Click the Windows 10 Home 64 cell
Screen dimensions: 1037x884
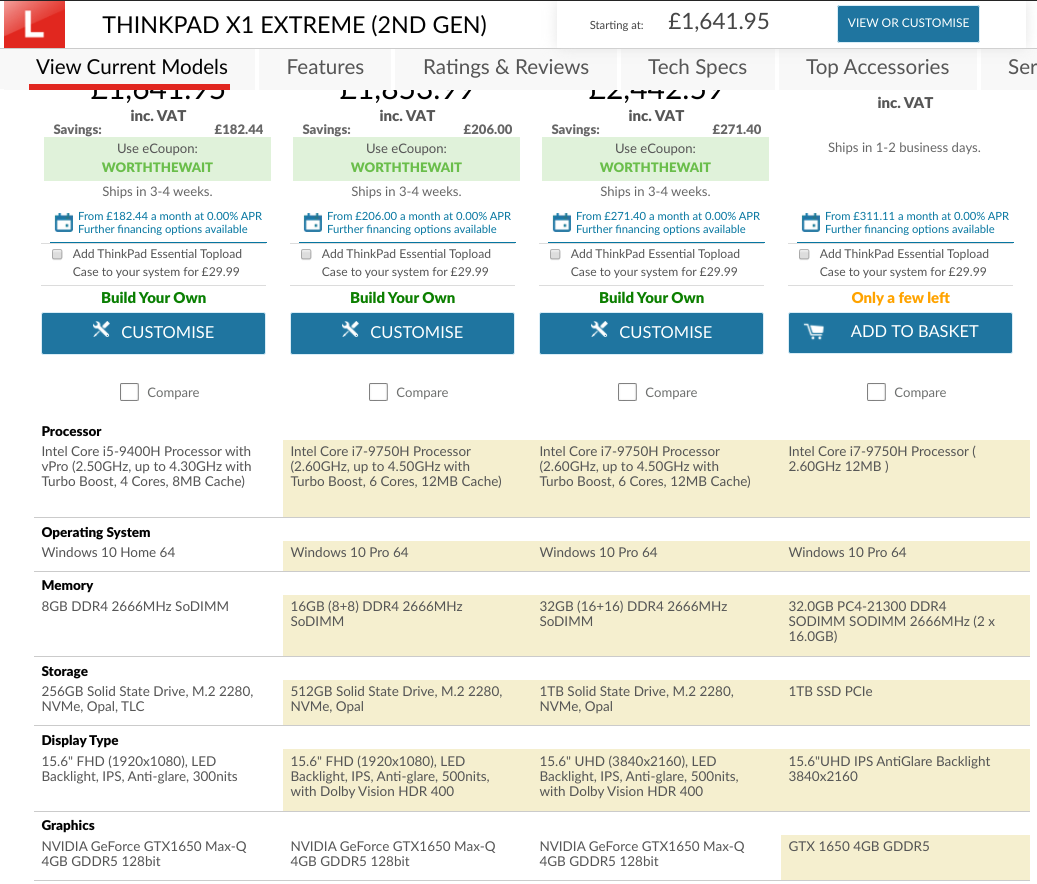pyautogui.click(x=108, y=552)
